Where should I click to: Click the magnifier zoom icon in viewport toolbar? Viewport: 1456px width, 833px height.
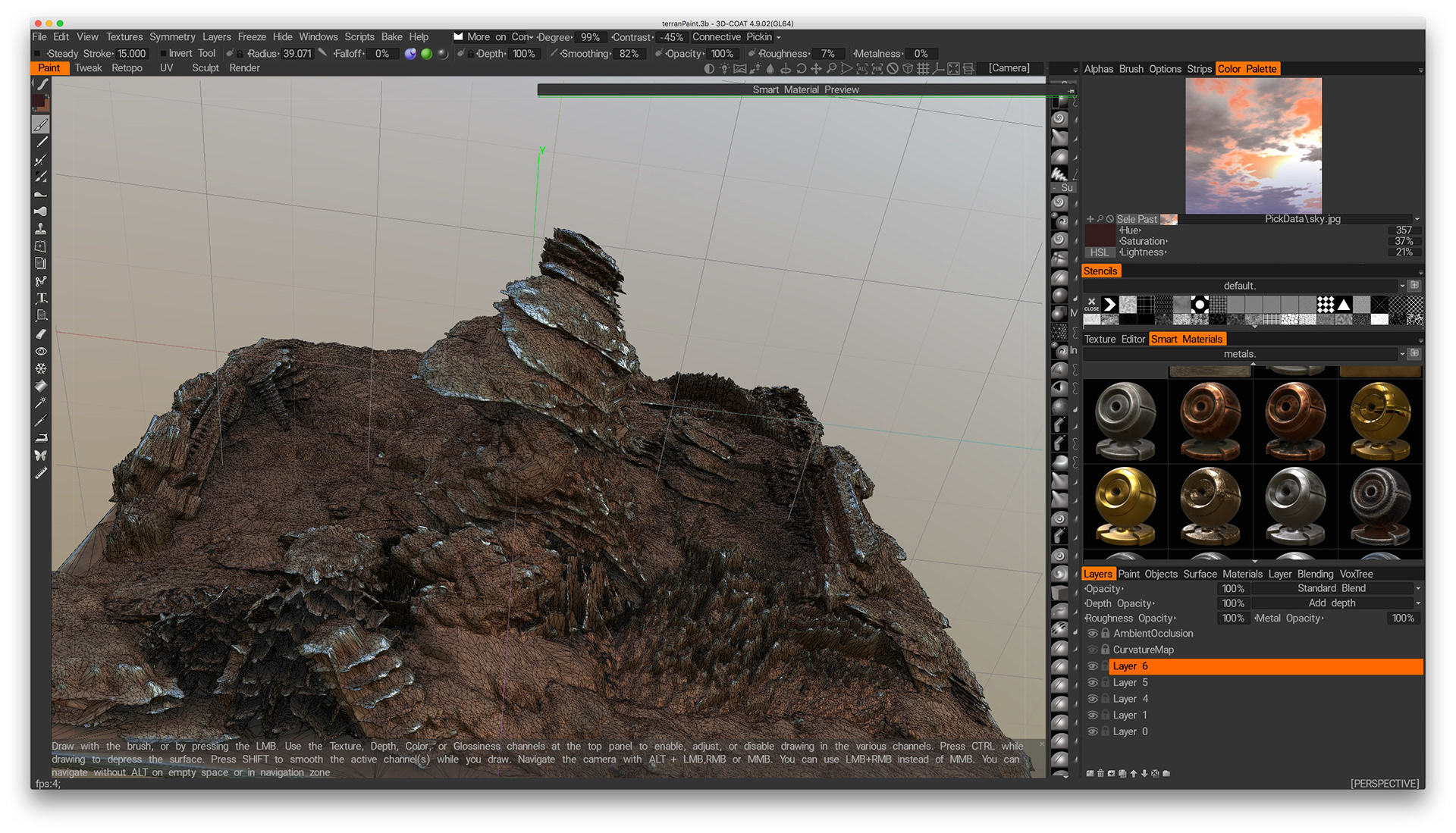click(831, 69)
